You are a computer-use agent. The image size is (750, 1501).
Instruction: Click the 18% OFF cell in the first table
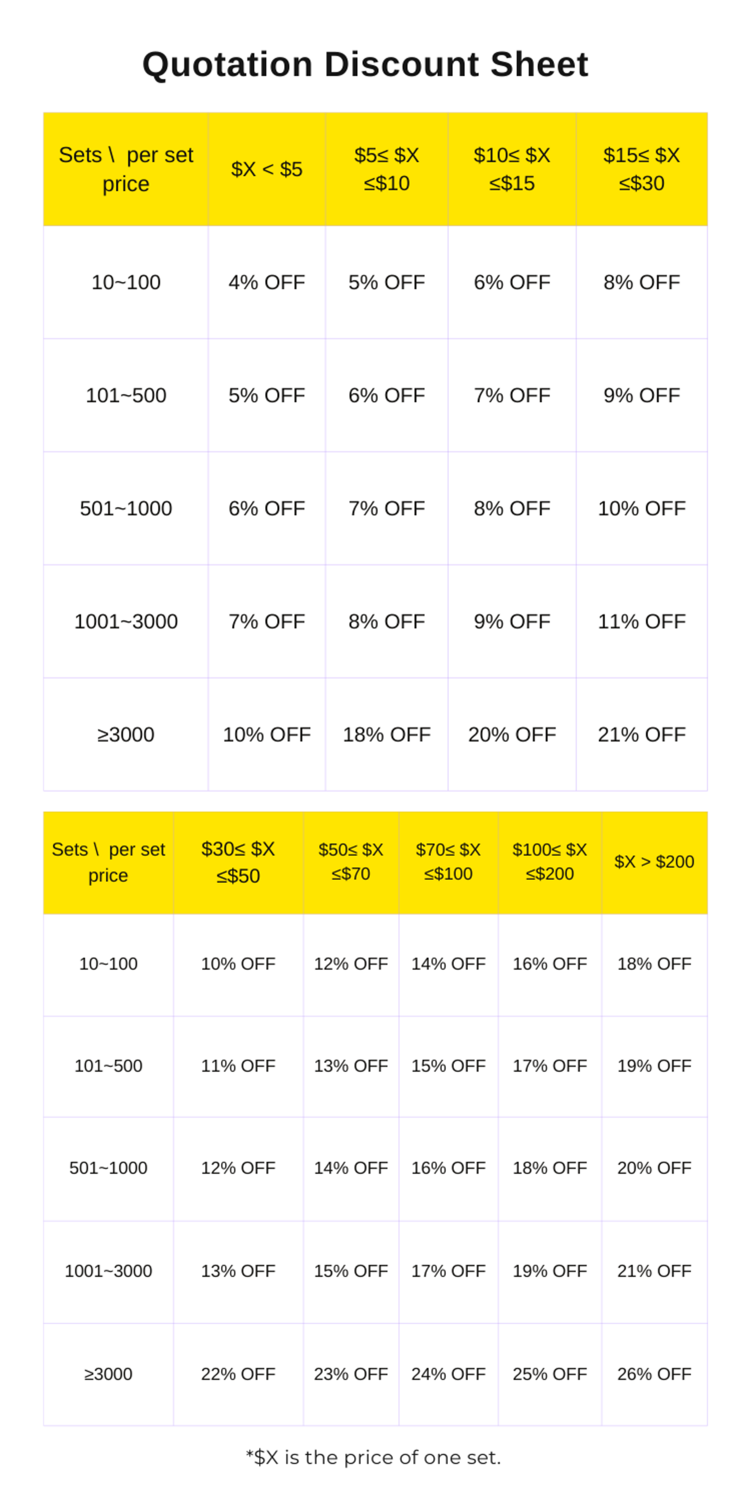[387, 734]
